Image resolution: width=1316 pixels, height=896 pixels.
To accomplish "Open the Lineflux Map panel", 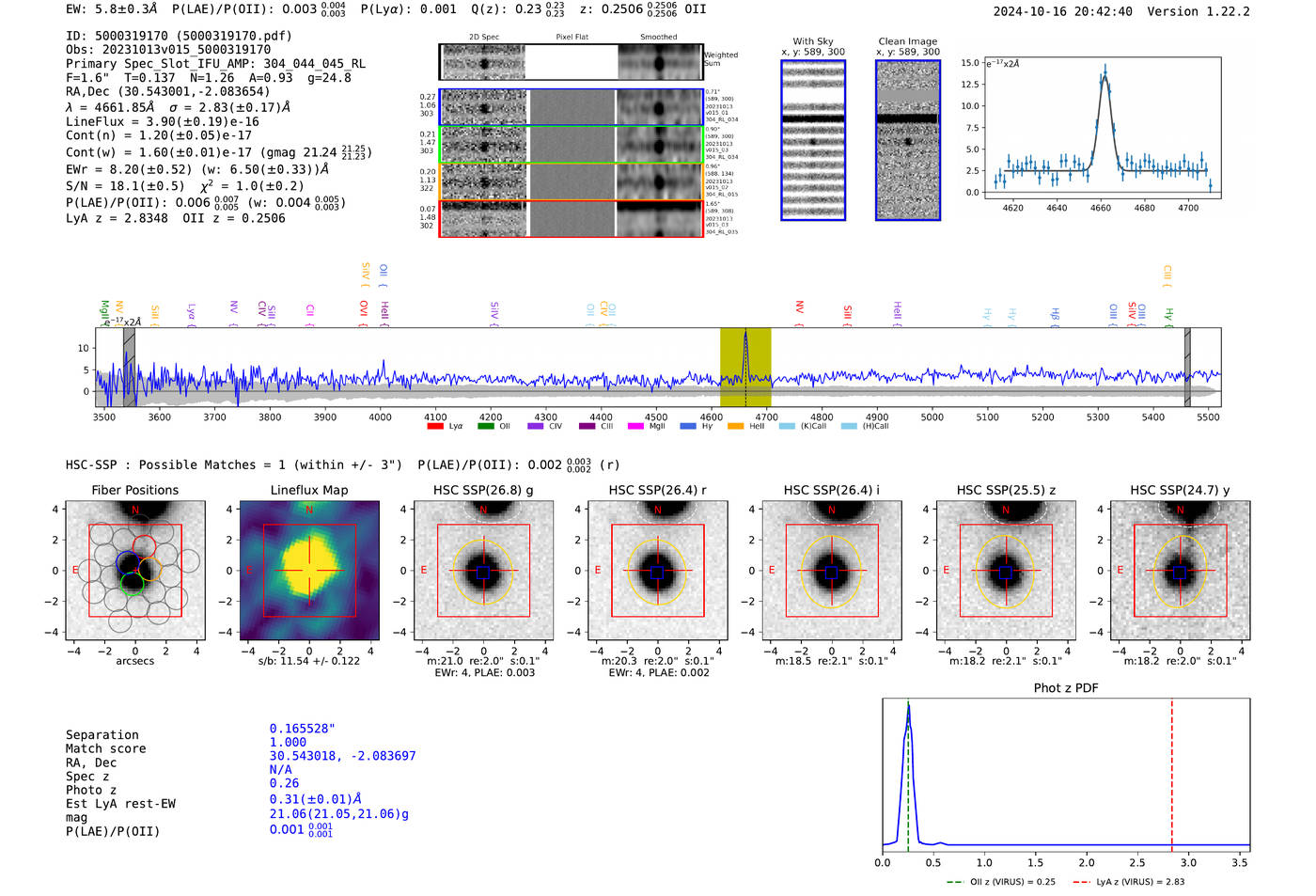I will 309,570.
